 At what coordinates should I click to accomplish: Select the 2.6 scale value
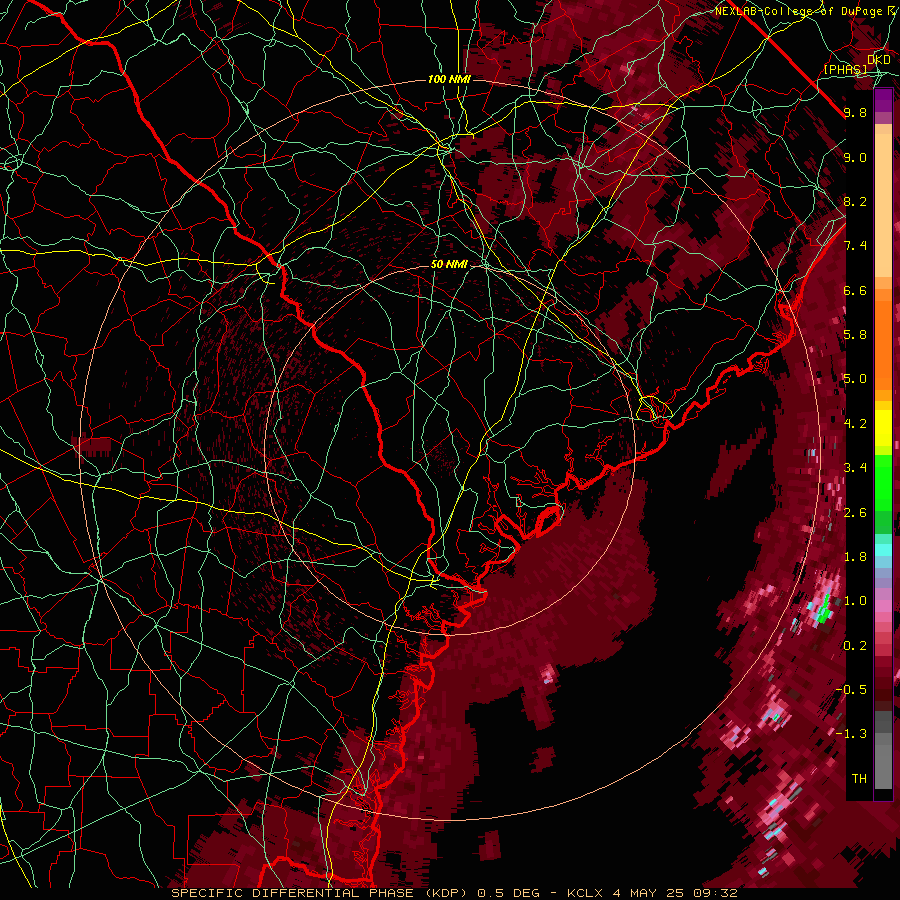[855, 513]
